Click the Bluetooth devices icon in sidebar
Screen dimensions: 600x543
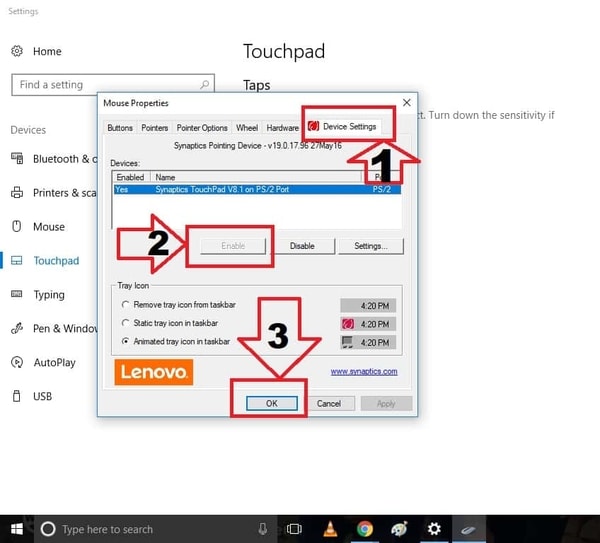coord(17,158)
